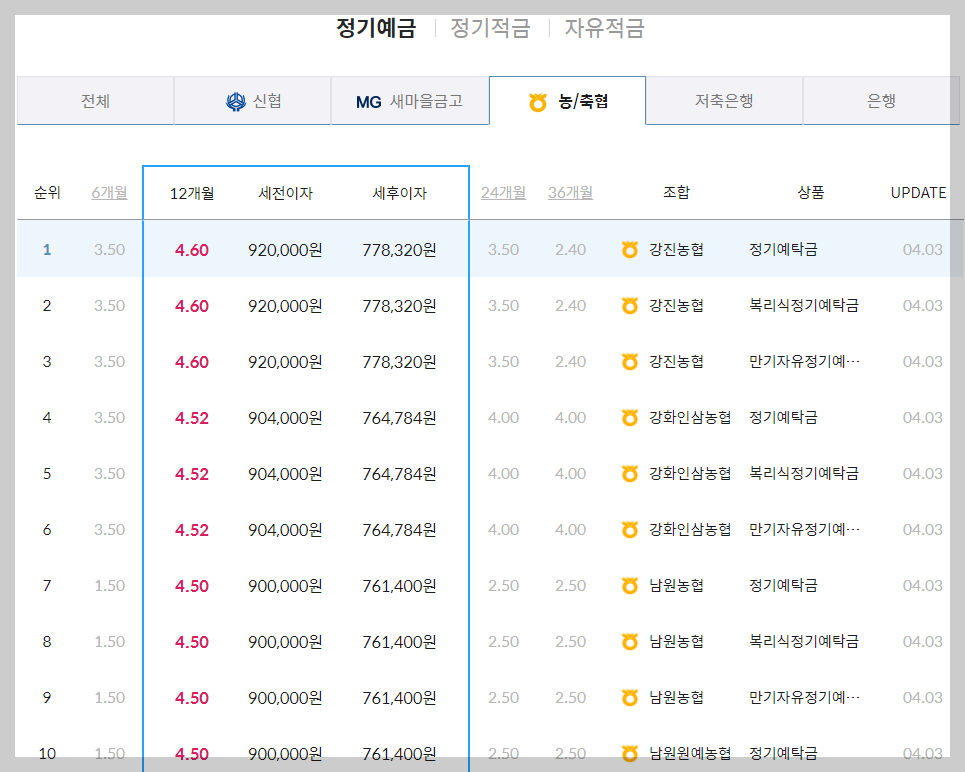The height and width of the screenshot is (772, 965).
Task: Click 농협 icon in rank 3 row
Action: (x=630, y=361)
